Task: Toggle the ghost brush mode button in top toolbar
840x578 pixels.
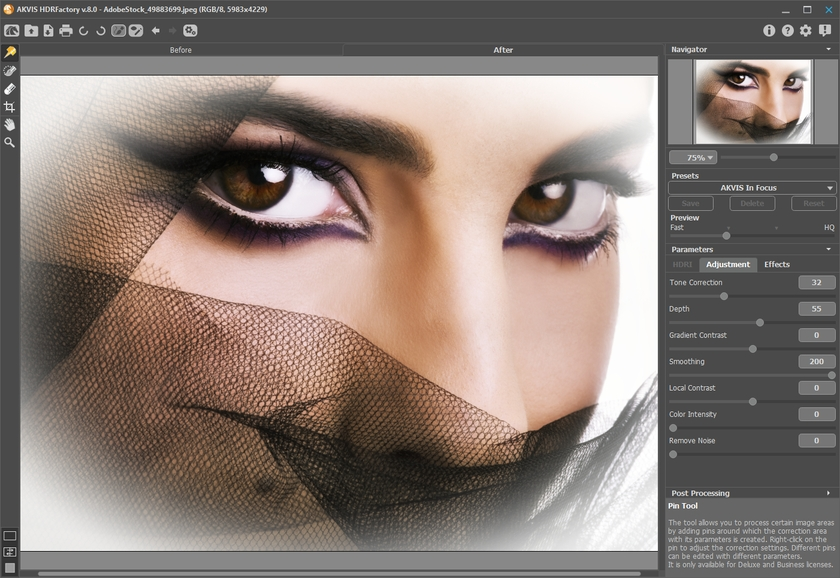Action: 136,31
